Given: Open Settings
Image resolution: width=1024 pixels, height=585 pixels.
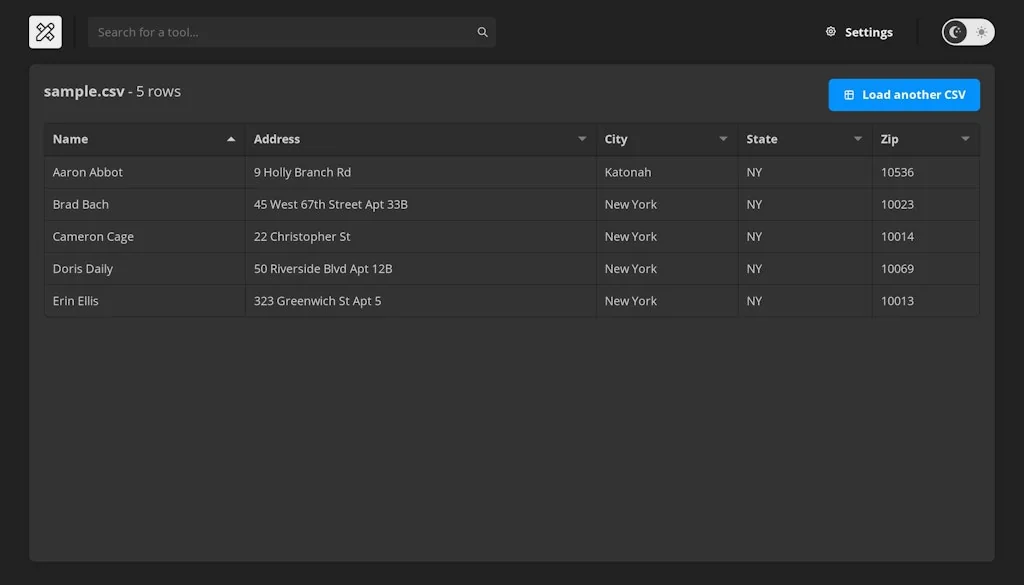Looking at the screenshot, I should tap(859, 32).
